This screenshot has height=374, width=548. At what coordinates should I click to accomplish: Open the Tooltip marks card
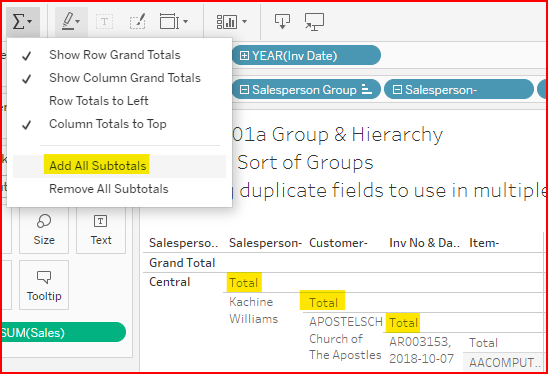[44, 285]
